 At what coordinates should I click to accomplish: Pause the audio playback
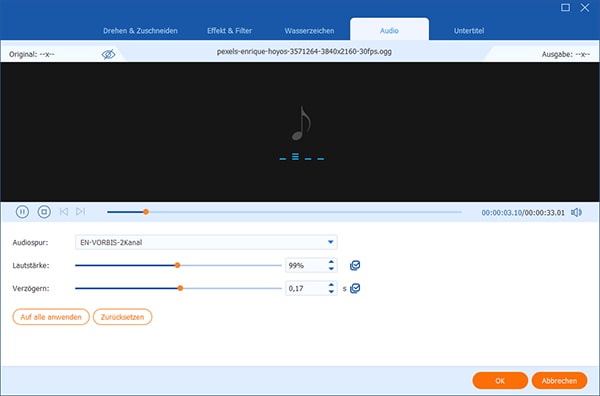22,212
